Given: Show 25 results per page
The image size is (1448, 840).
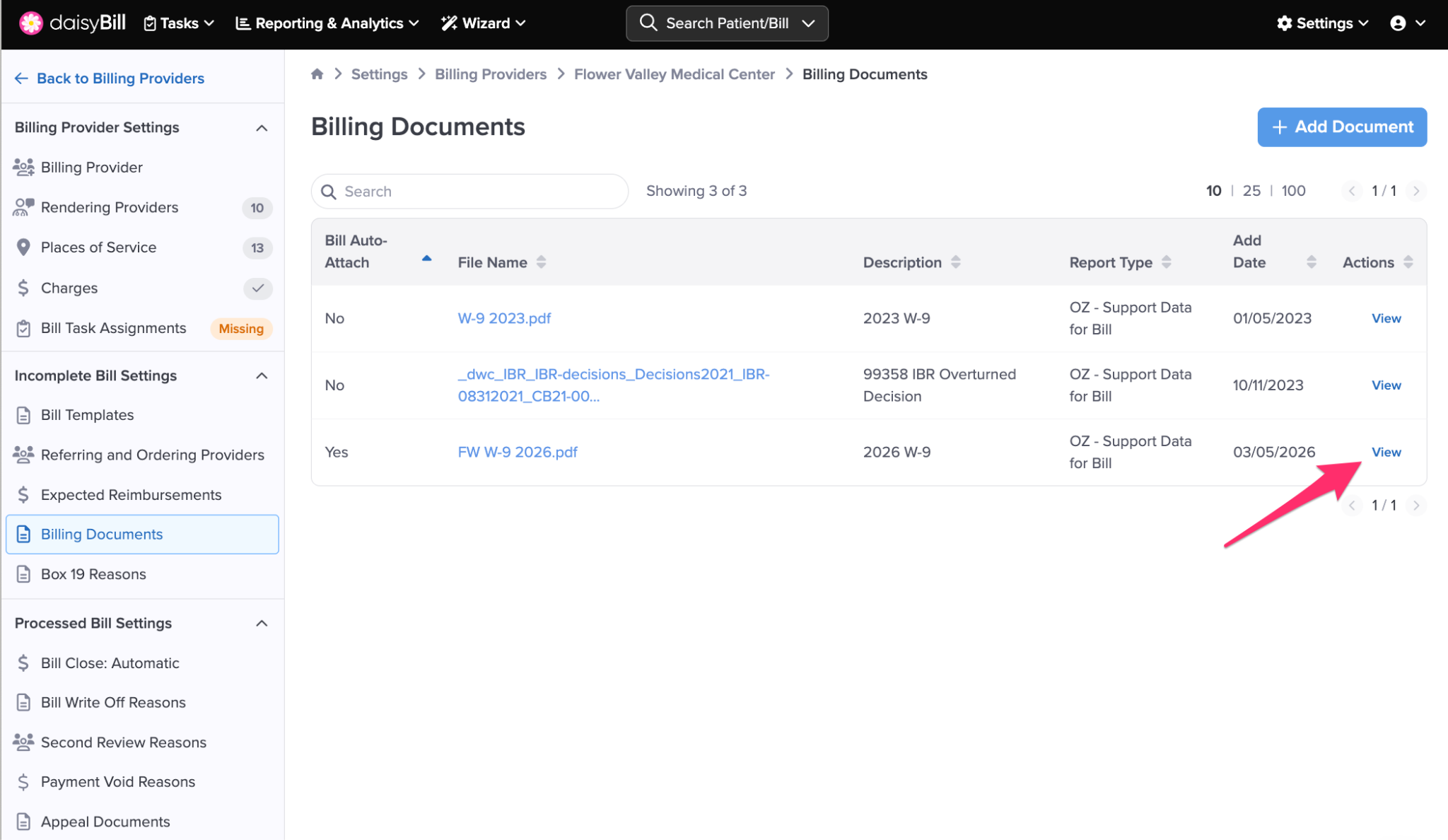Looking at the screenshot, I should pos(1251,191).
